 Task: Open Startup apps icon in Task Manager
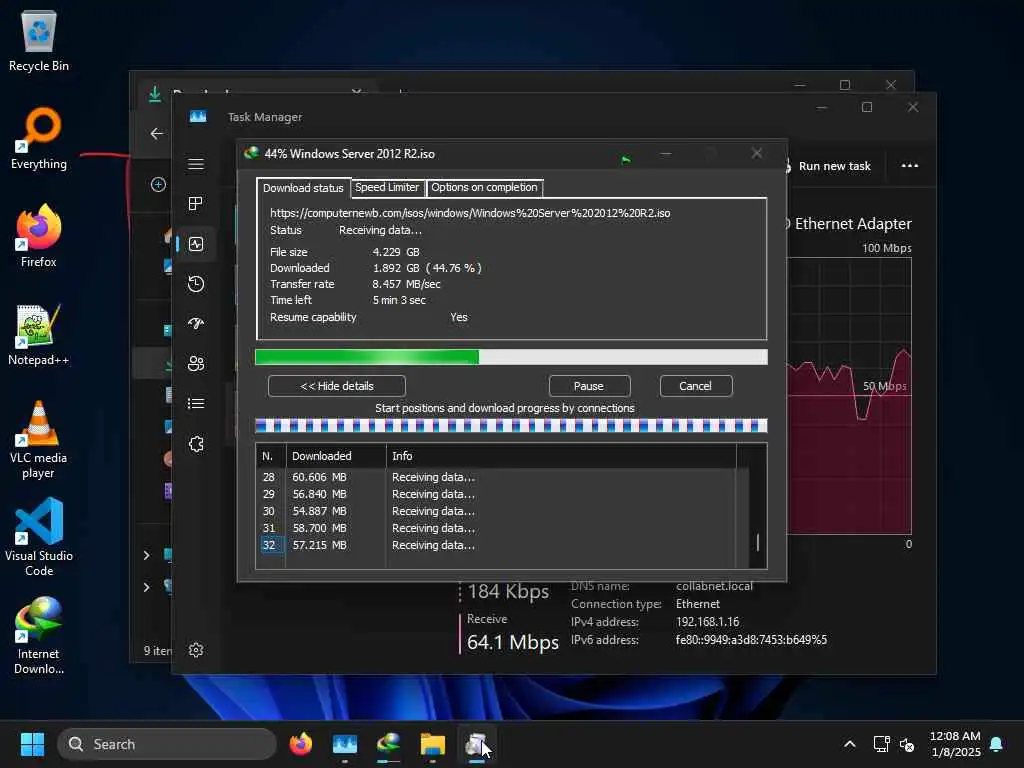coord(196,324)
